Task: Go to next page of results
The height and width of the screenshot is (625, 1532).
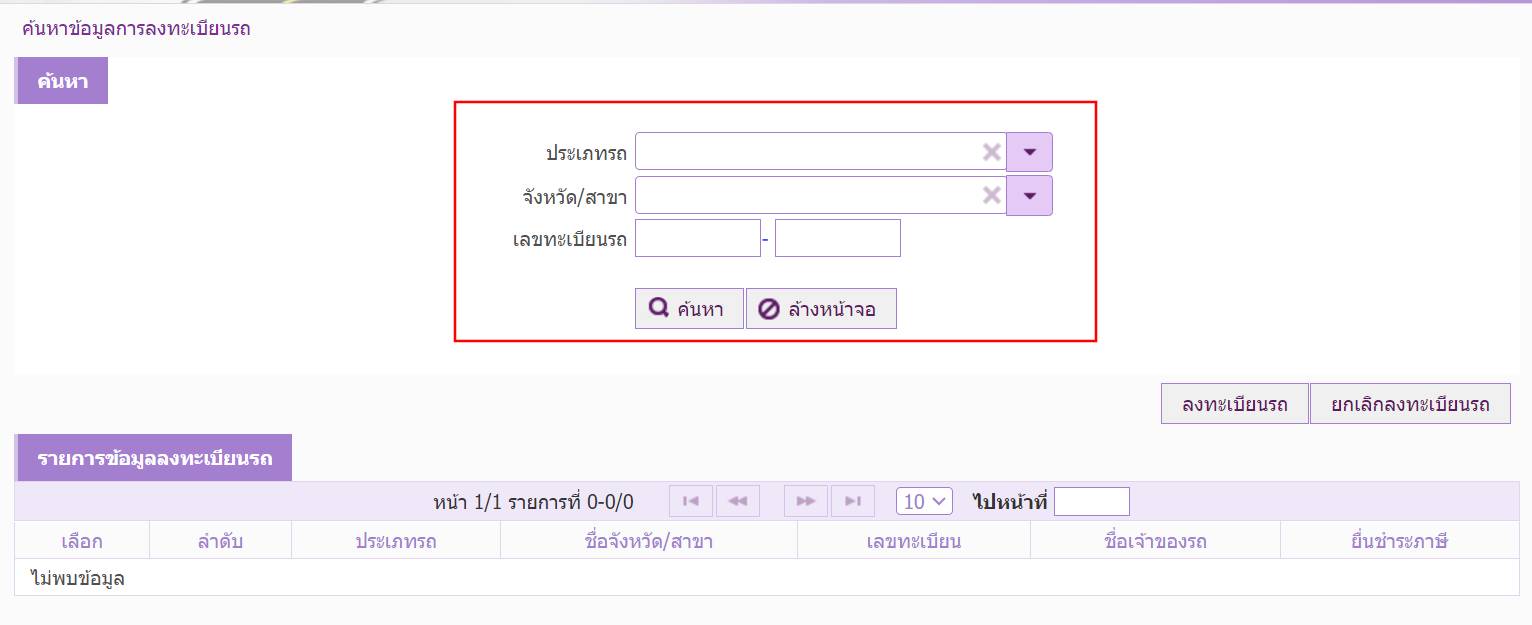Action: pyautogui.click(x=806, y=501)
